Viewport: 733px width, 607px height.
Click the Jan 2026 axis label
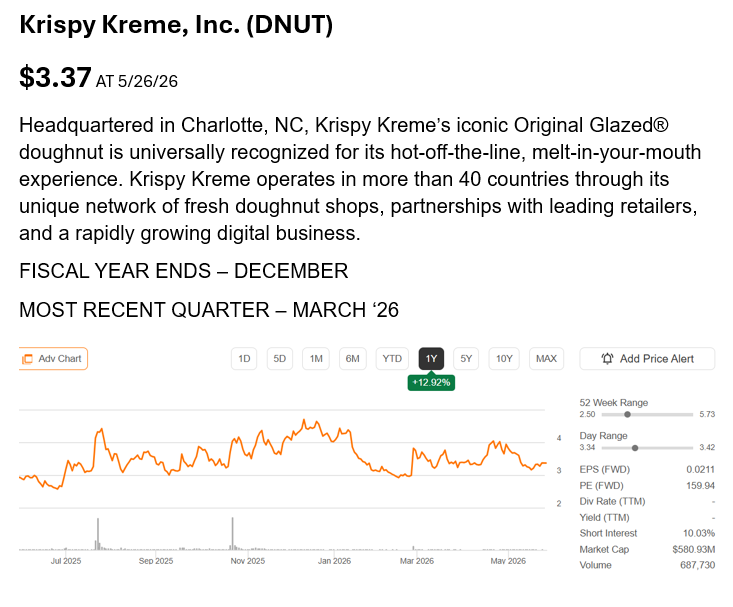(x=334, y=561)
